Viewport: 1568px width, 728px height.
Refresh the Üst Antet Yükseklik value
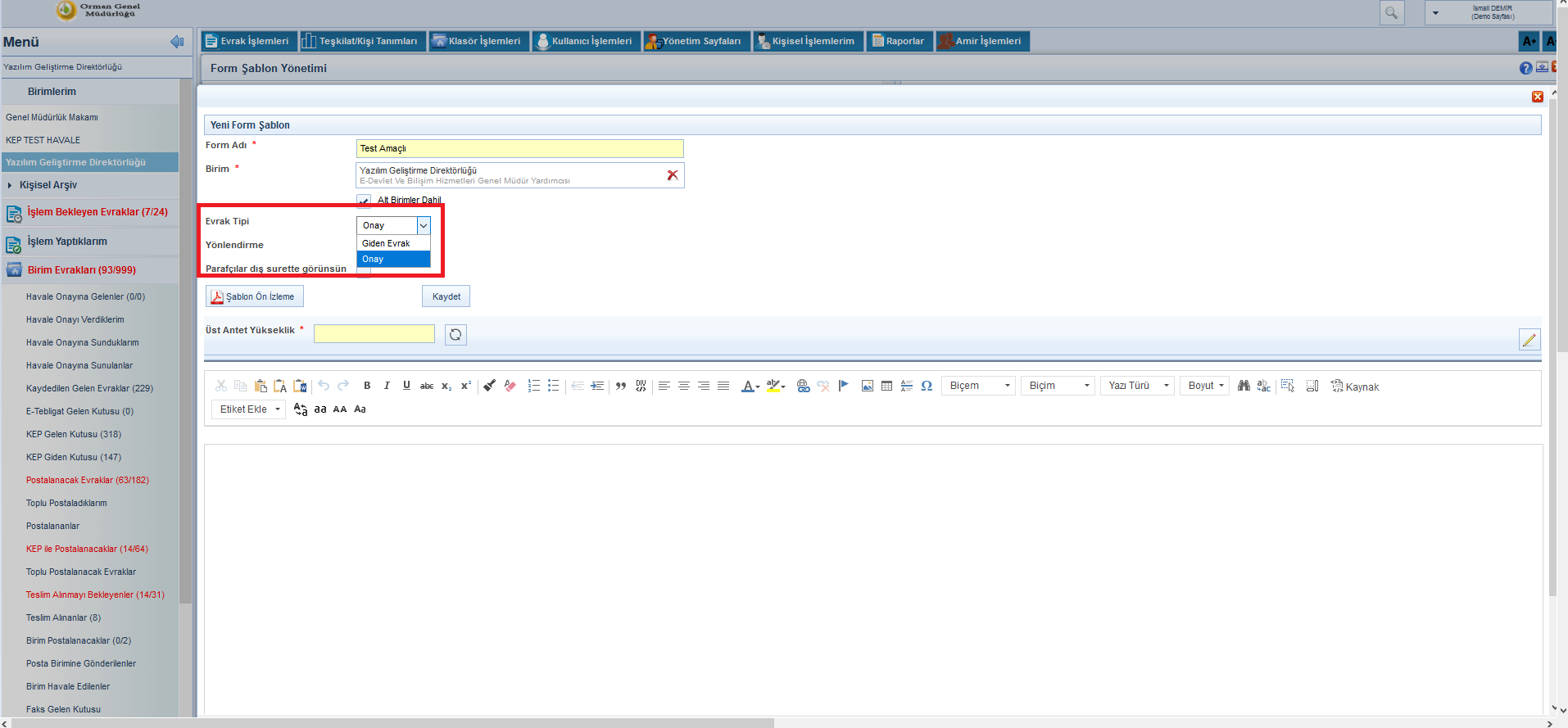pos(455,334)
